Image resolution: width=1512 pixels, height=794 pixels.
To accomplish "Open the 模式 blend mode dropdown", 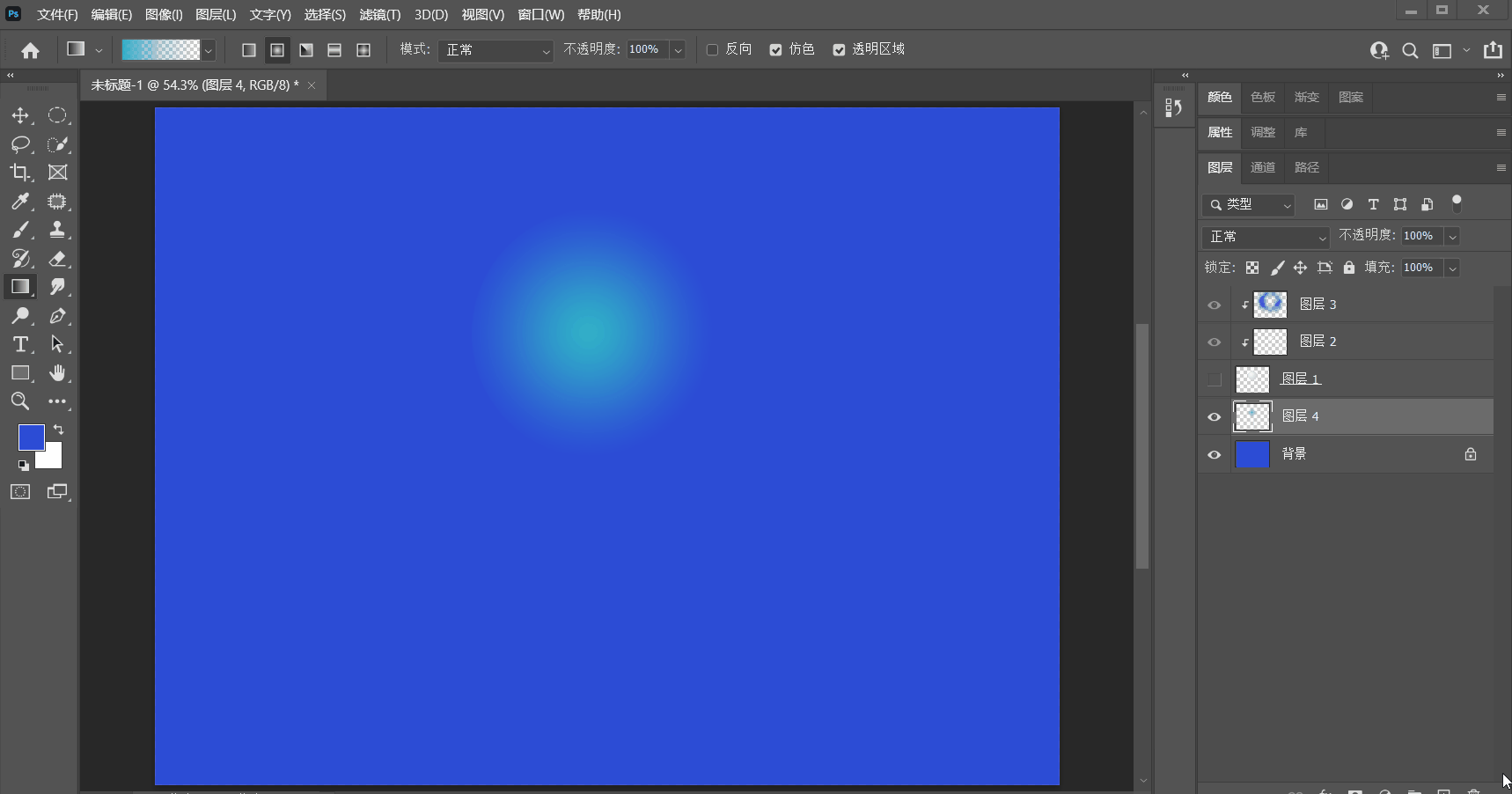I will pyautogui.click(x=495, y=50).
